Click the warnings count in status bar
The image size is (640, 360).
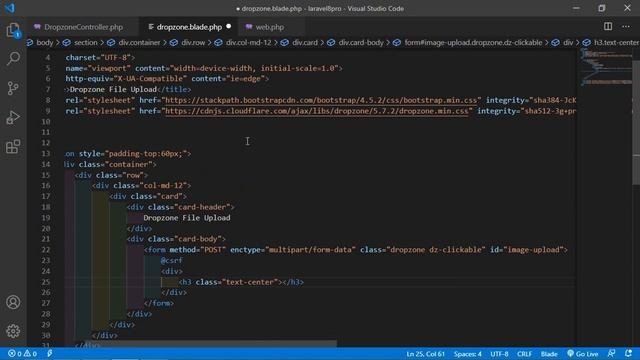[x=30, y=353]
